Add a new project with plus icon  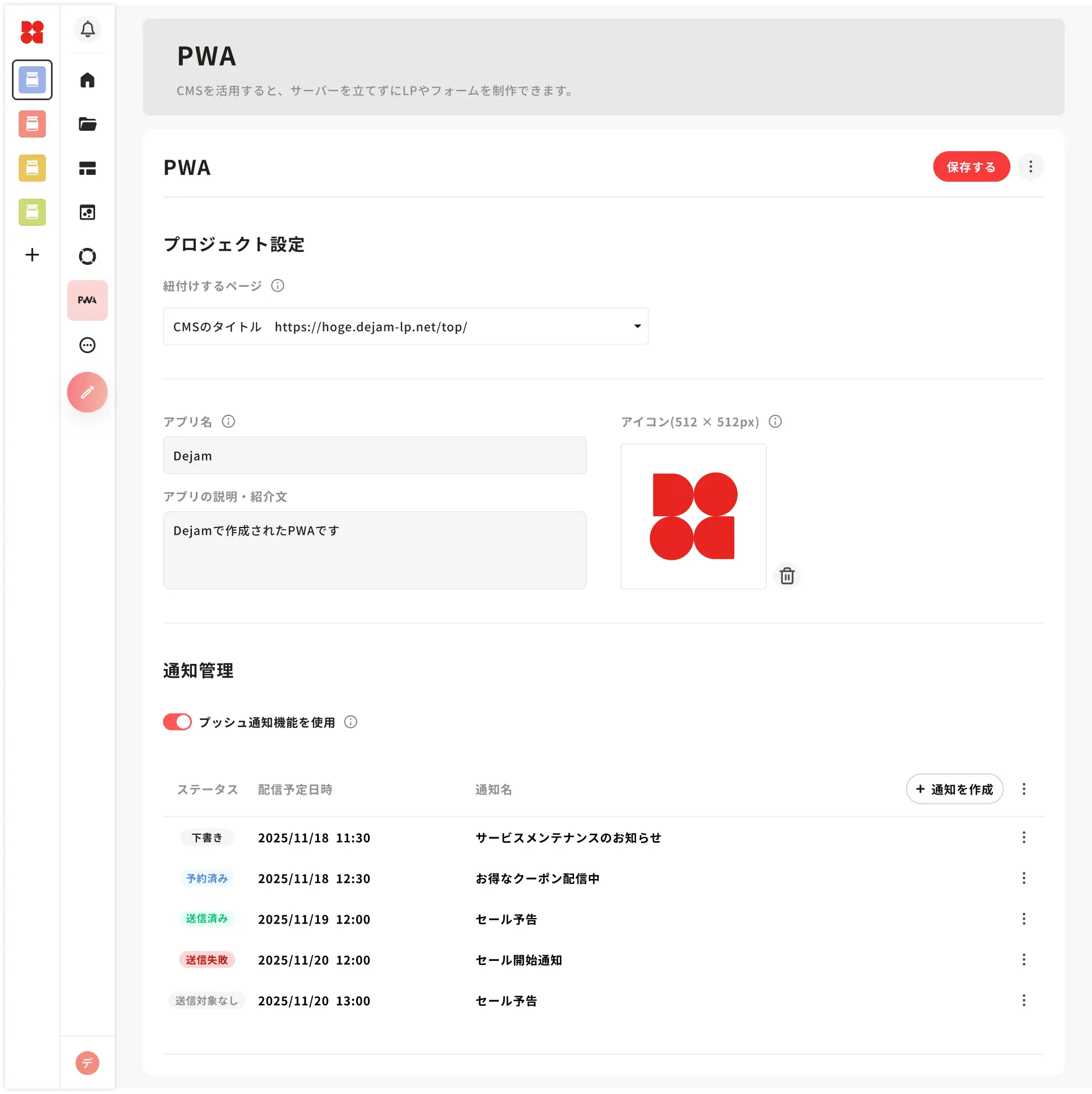(x=32, y=255)
